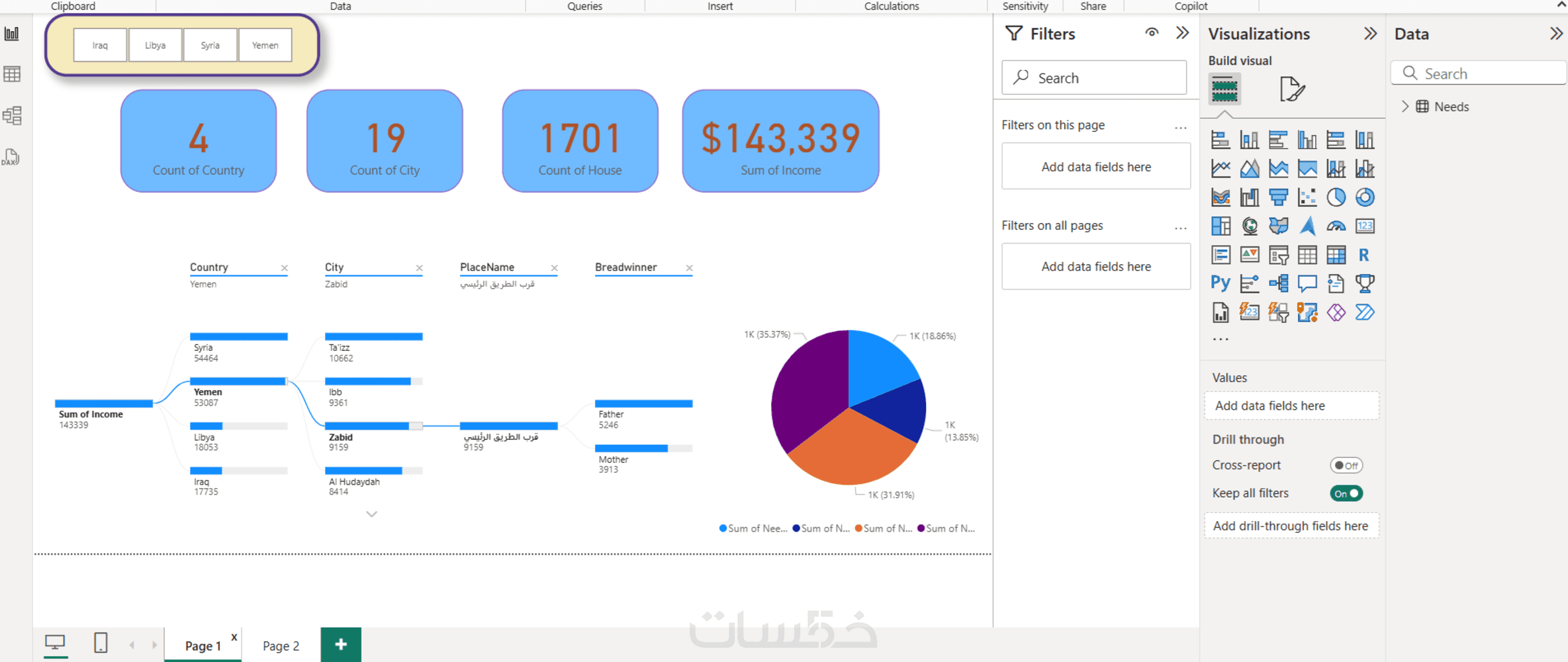1568x662 pixels.
Task: Select the Power Automate visual
Action: point(1365,312)
